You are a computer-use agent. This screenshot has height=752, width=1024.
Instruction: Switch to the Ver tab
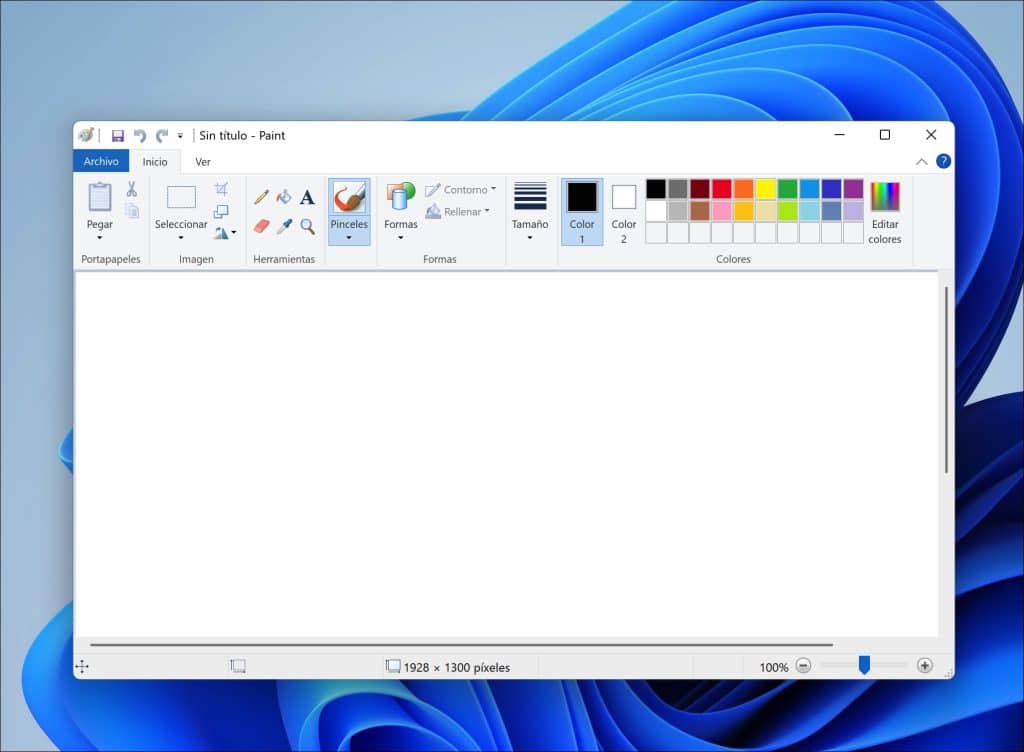[203, 161]
